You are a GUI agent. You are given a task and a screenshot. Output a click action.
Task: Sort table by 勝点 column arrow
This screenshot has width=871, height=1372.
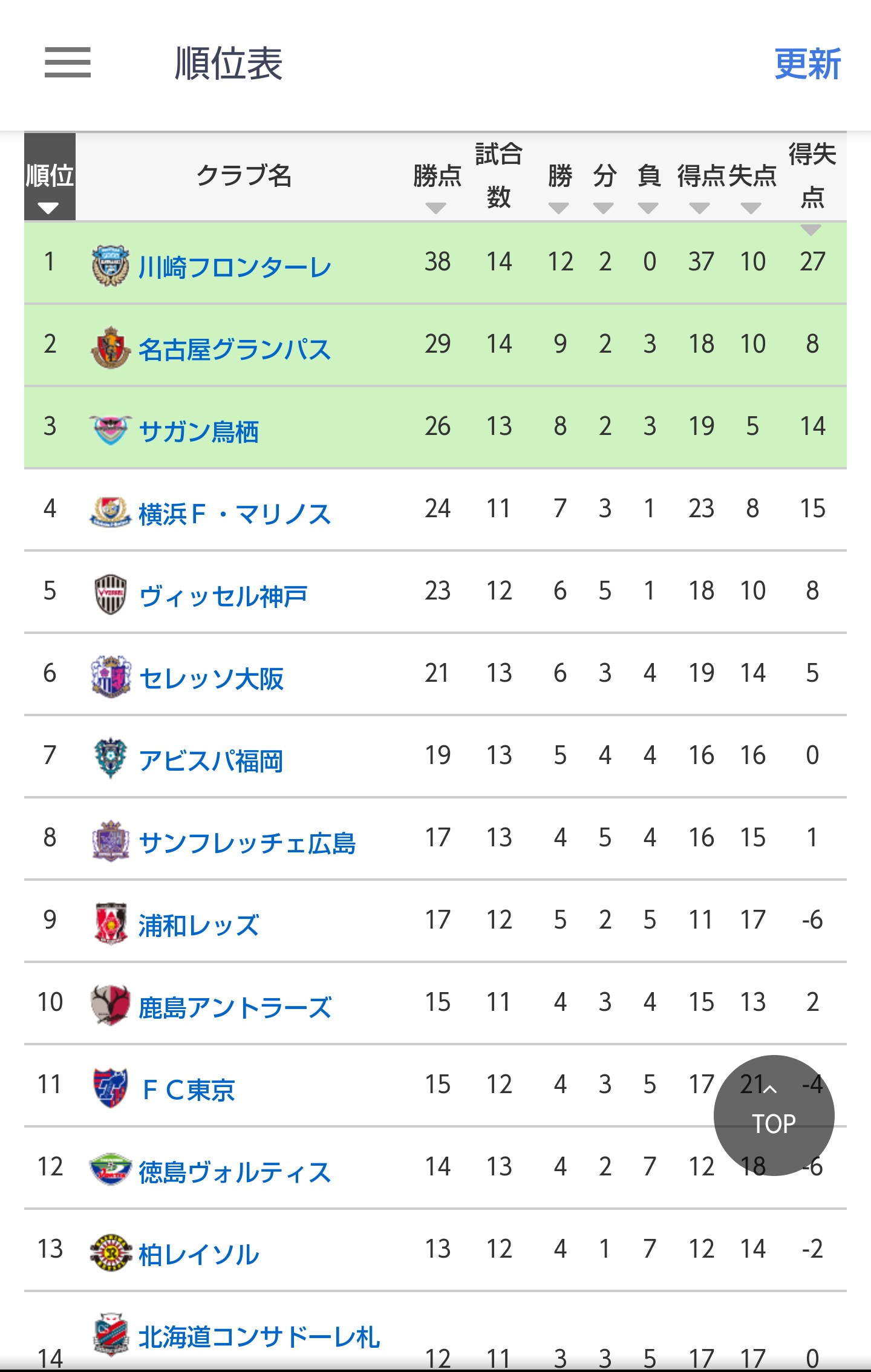(435, 208)
